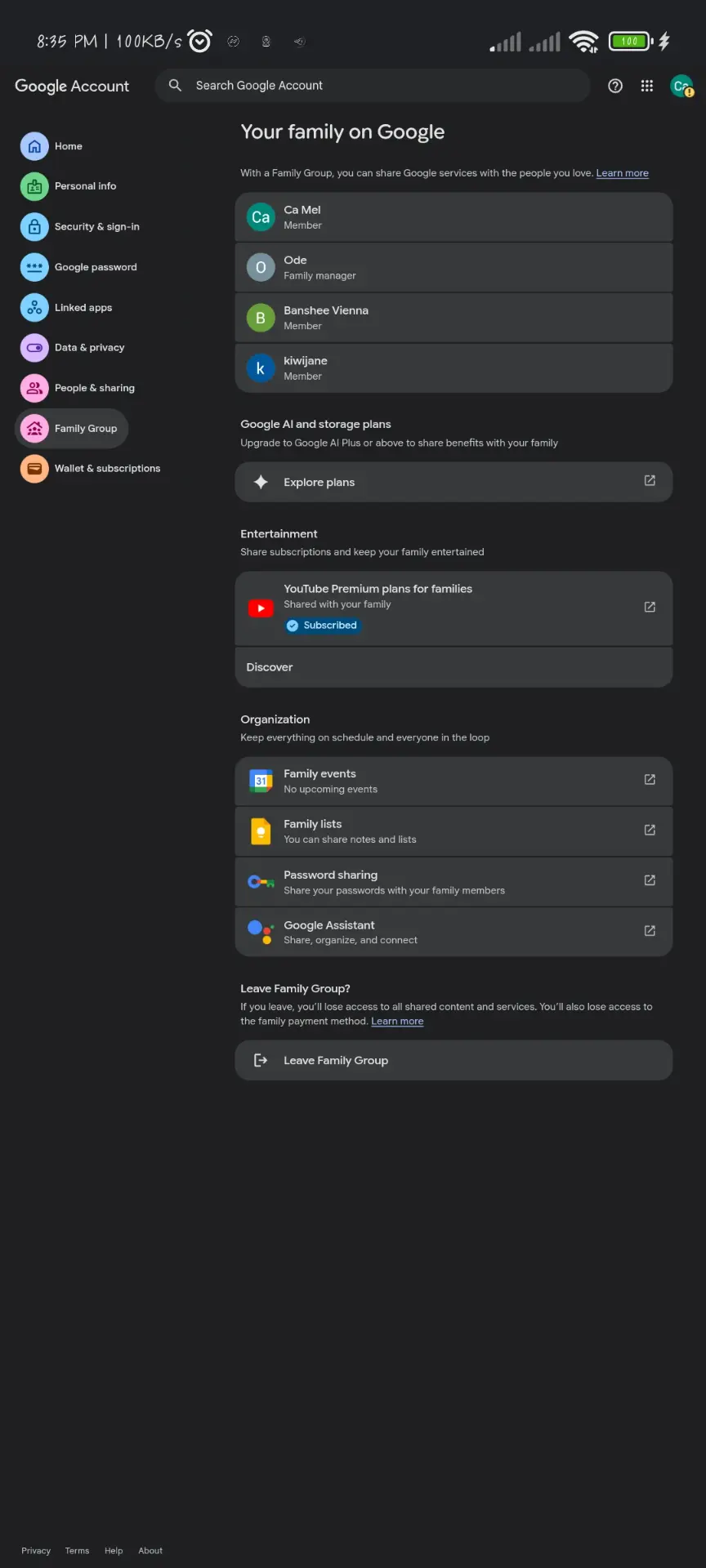The height and width of the screenshot is (1568, 706).
Task: Open the account profile avatar
Action: (681, 86)
